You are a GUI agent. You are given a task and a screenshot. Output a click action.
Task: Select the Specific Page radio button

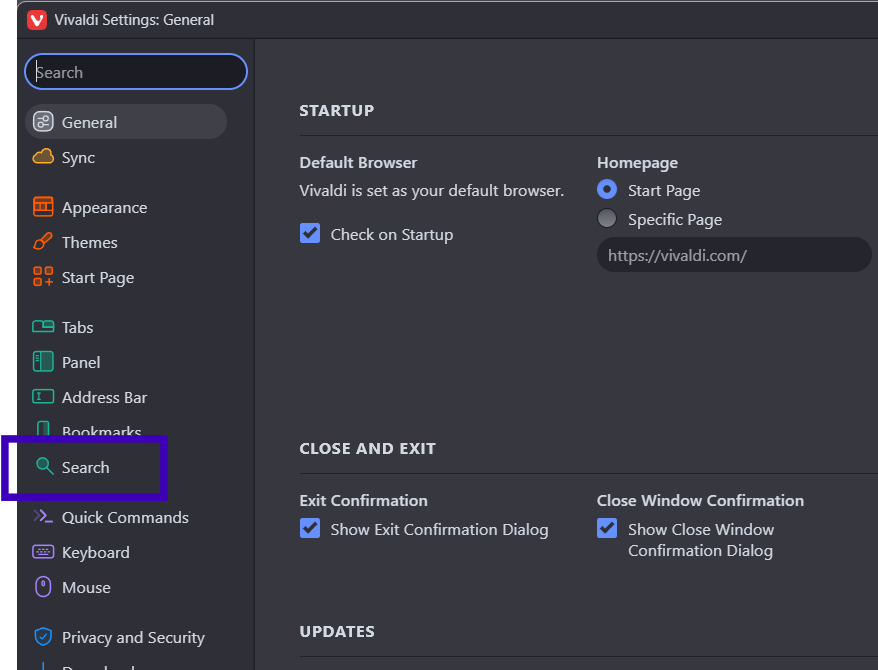click(607, 219)
